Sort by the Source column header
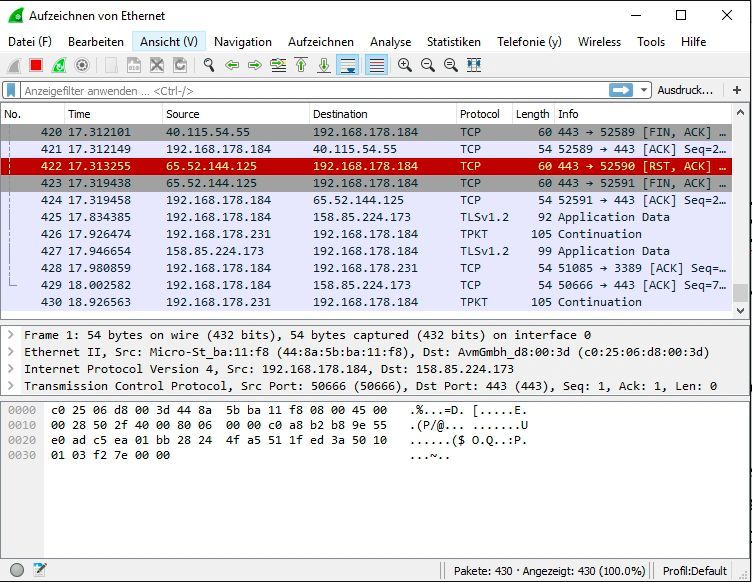 coord(236,114)
